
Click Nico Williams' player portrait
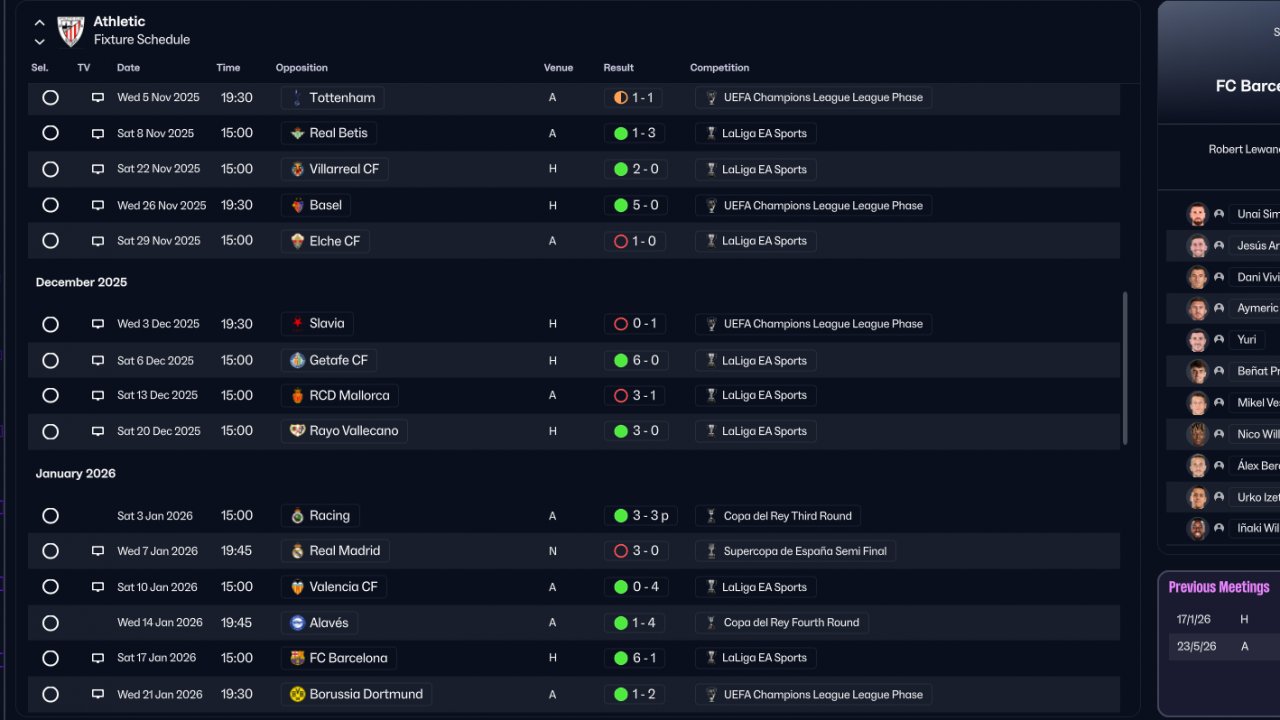click(1197, 435)
